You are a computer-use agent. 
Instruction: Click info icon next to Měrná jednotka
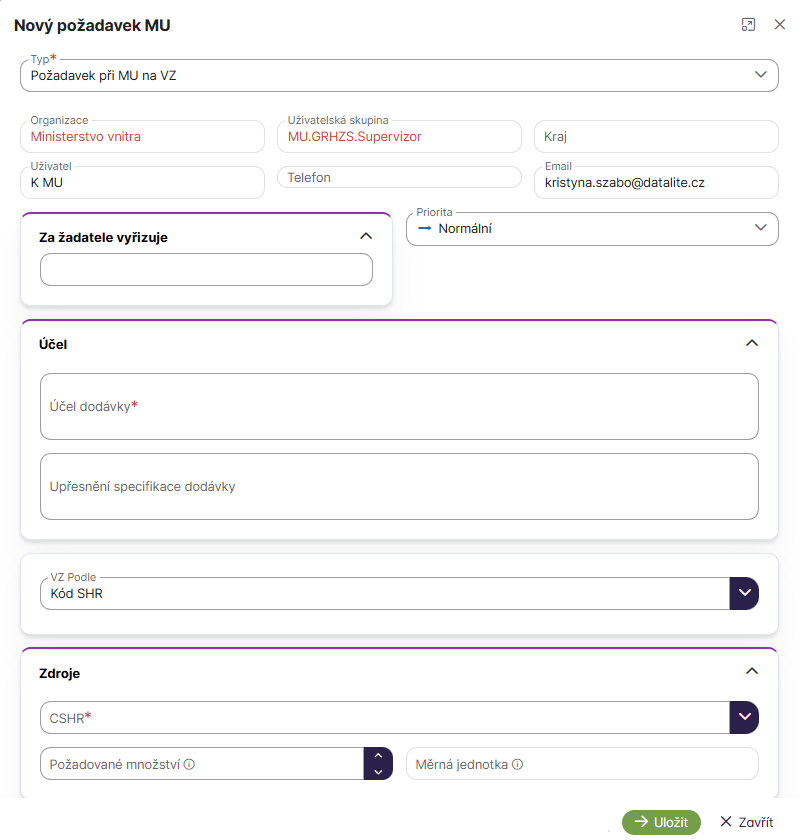(x=518, y=765)
